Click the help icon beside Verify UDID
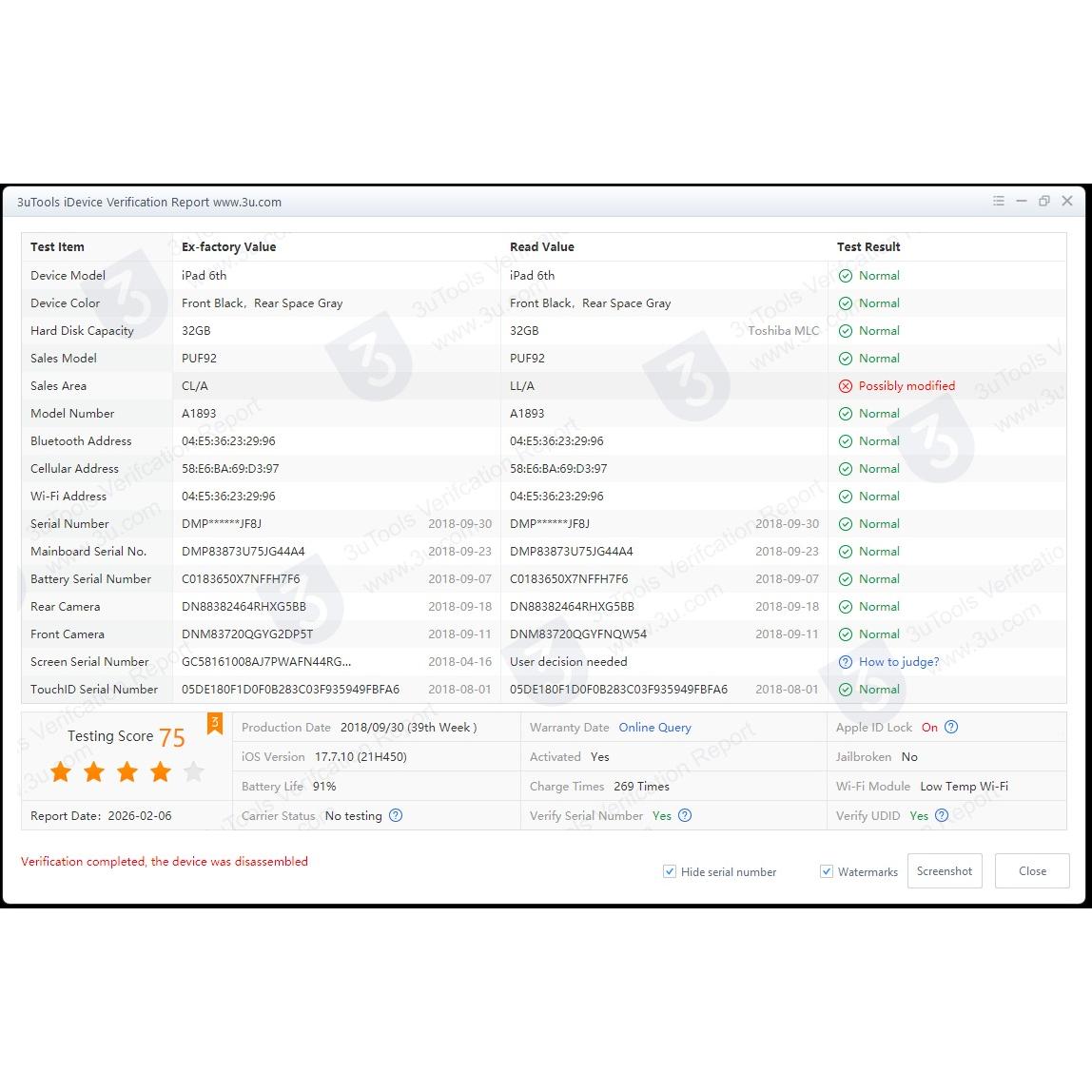 [x=942, y=815]
